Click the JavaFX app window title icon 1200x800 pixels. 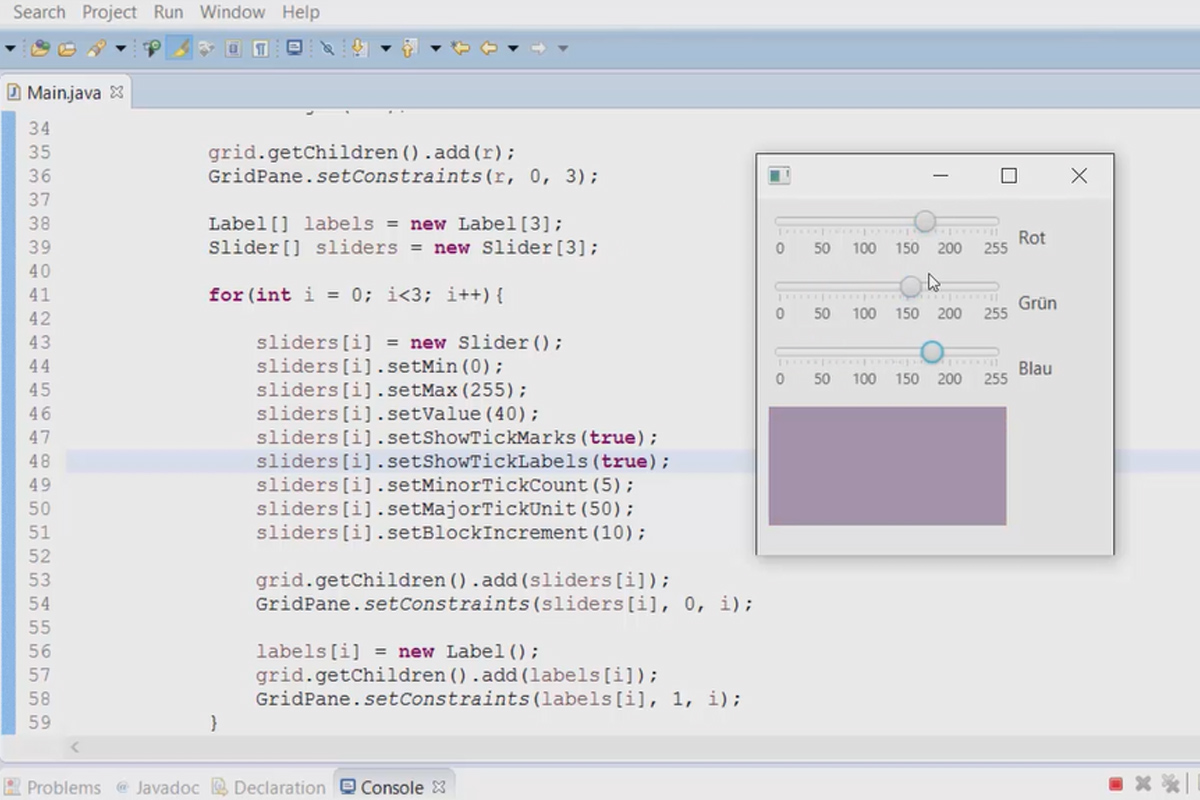779,176
